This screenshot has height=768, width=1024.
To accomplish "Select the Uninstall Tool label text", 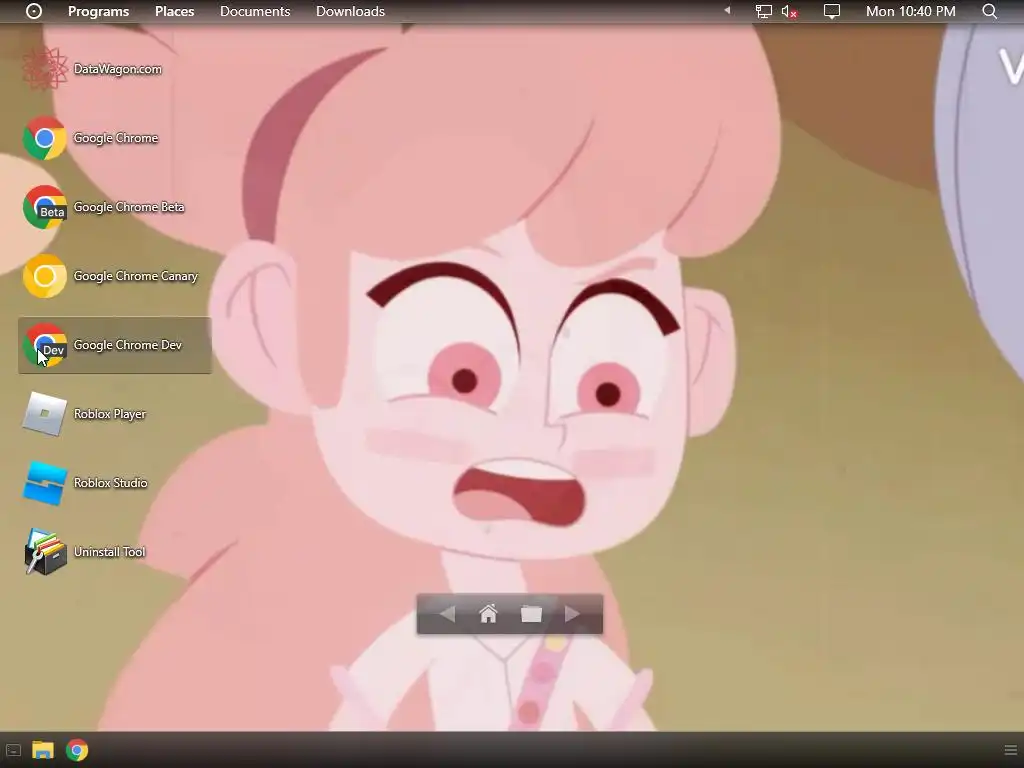I will [x=109, y=552].
